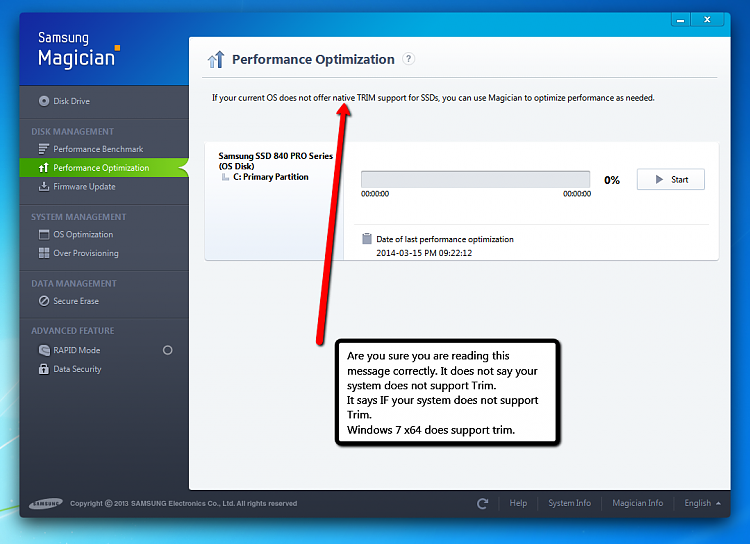Open OS Optimization page
The width and height of the screenshot is (750, 544).
(x=83, y=234)
